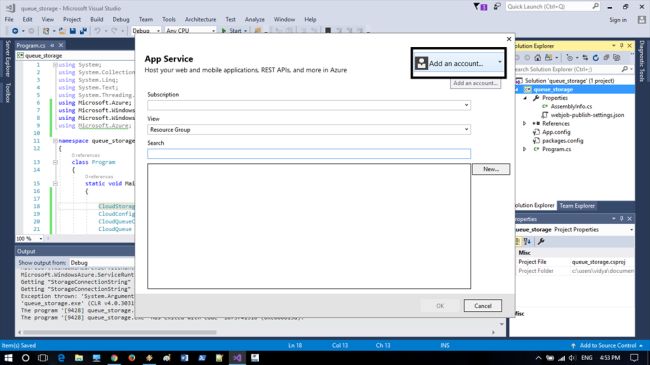Click the account avatar icon in App Service dialog

[x=421, y=63]
